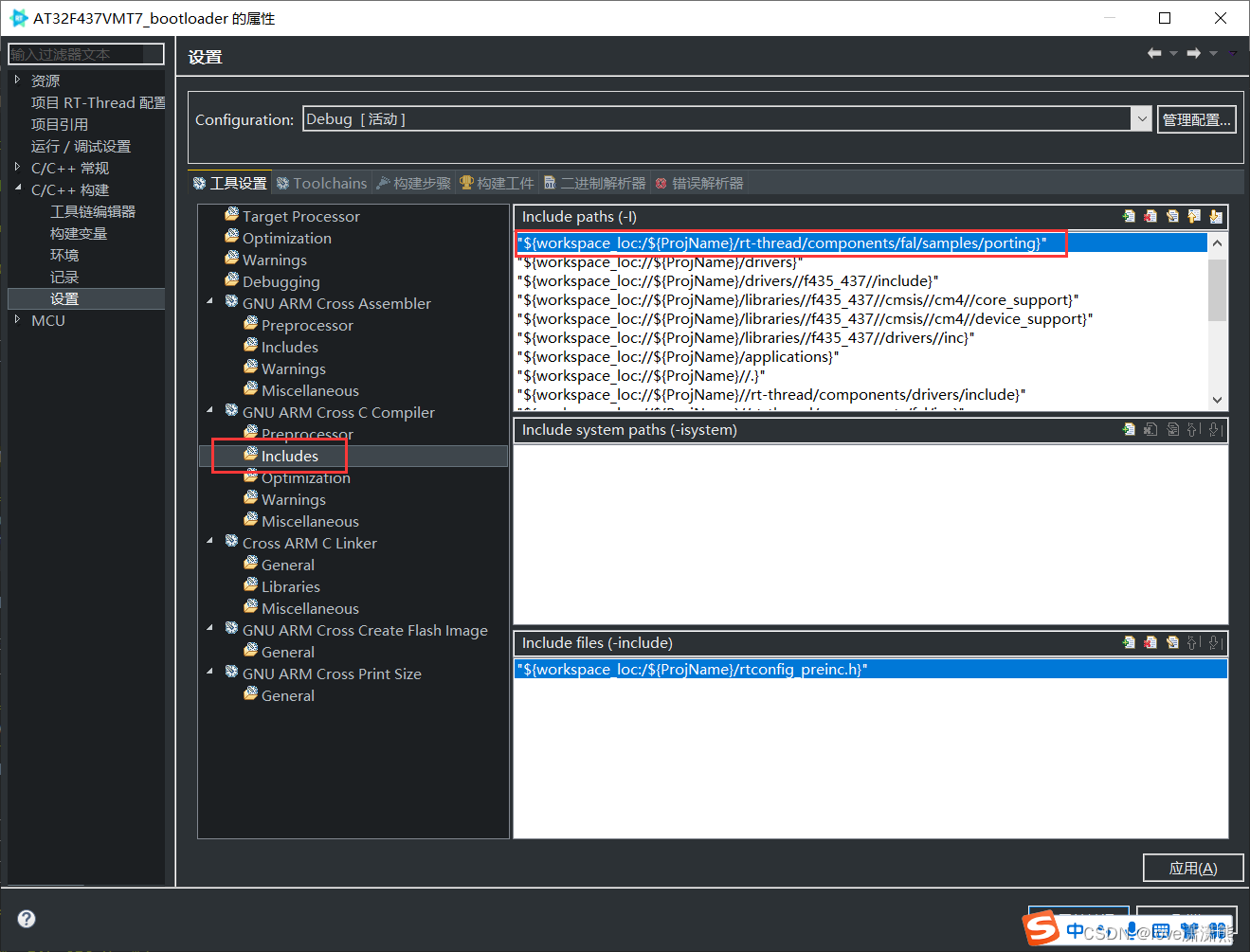Select 运行 / 调试设置 in sidebar
Screen dimensions: 1250x952
pyautogui.click(x=81, y=146)
